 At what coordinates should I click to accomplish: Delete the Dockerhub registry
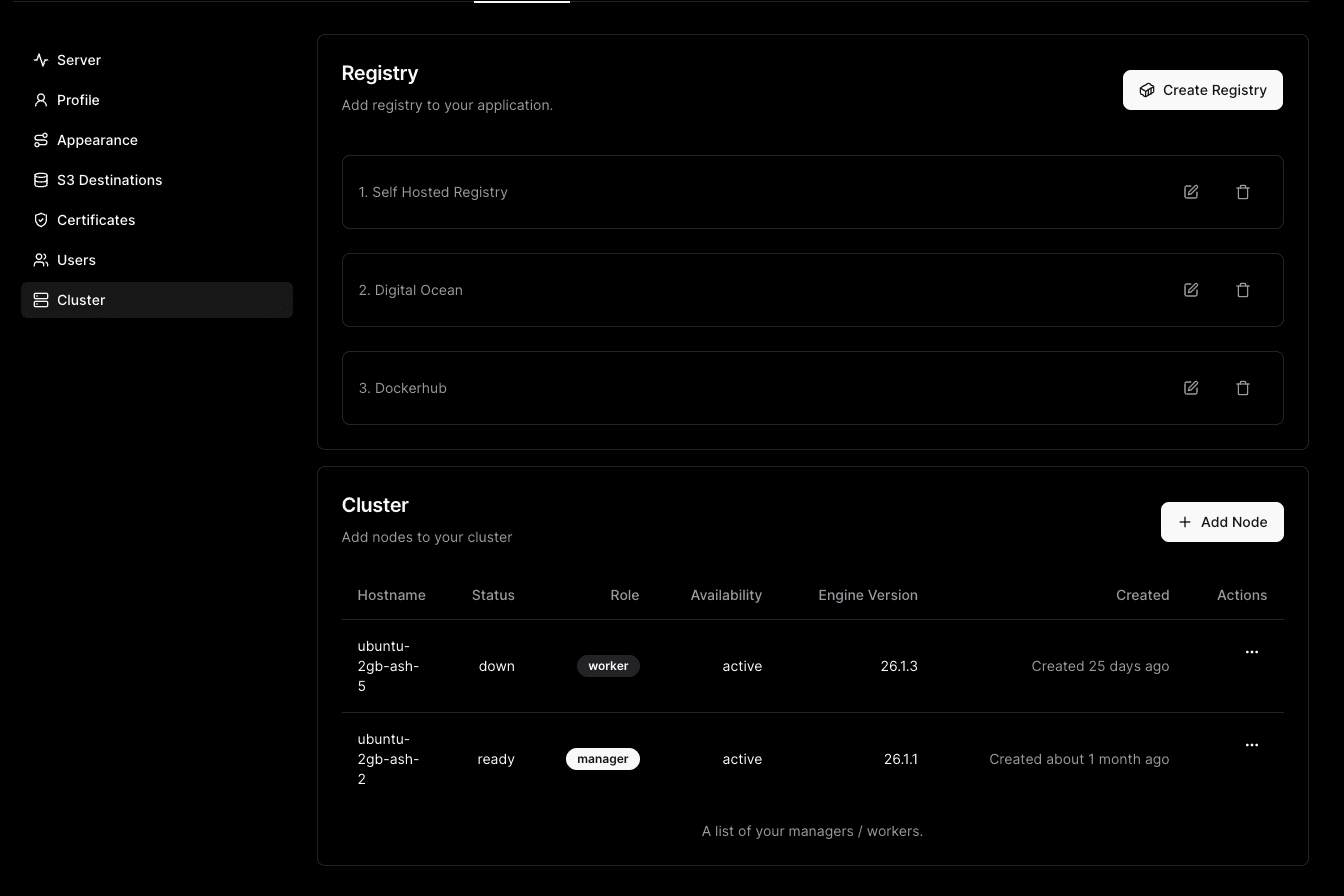1243,388
